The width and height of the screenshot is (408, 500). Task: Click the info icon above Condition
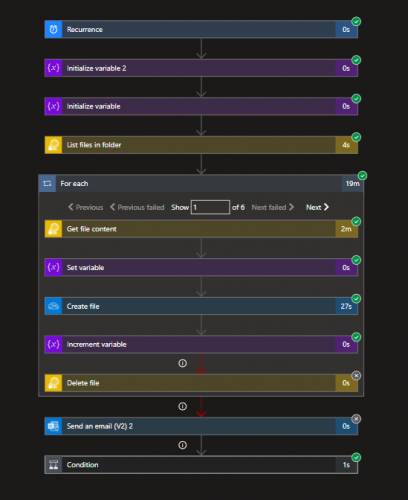click(x=182, y=445)
